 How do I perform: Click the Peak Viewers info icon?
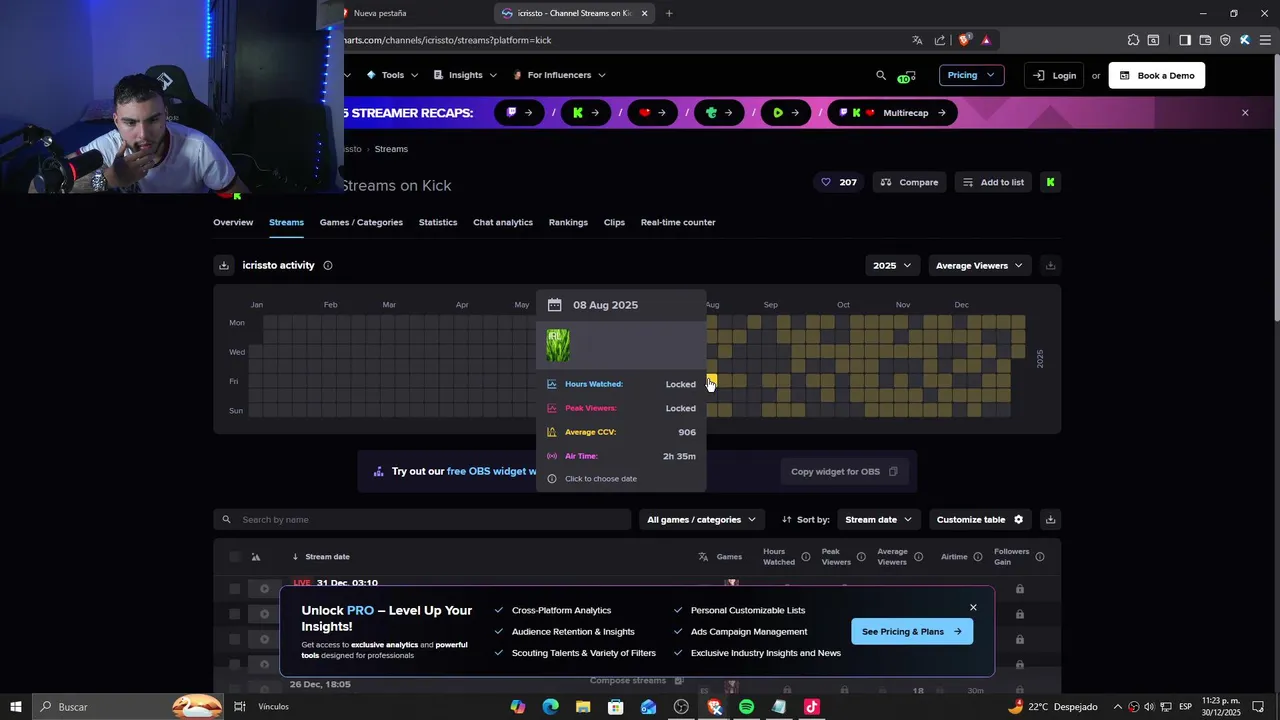tap(861, 557)
